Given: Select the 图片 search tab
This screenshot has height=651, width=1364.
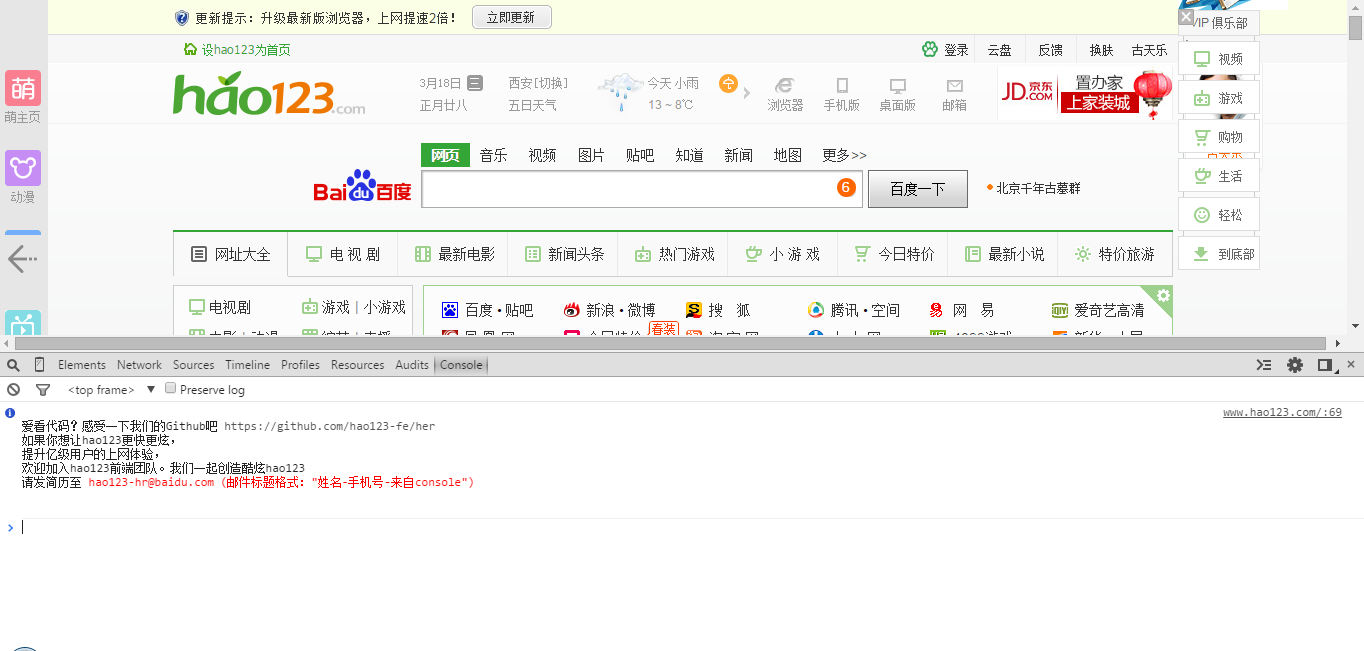Looking at the screenshot, I should tap(591, 155).
